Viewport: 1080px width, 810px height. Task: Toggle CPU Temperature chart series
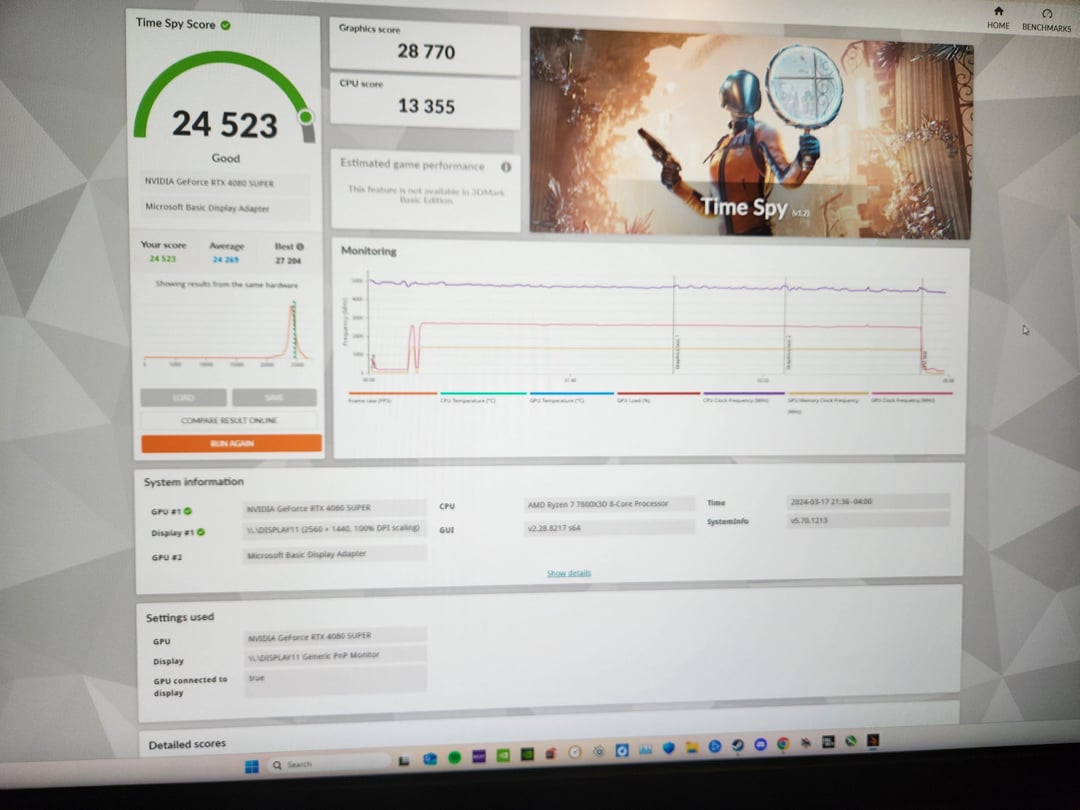coord(482,397)
